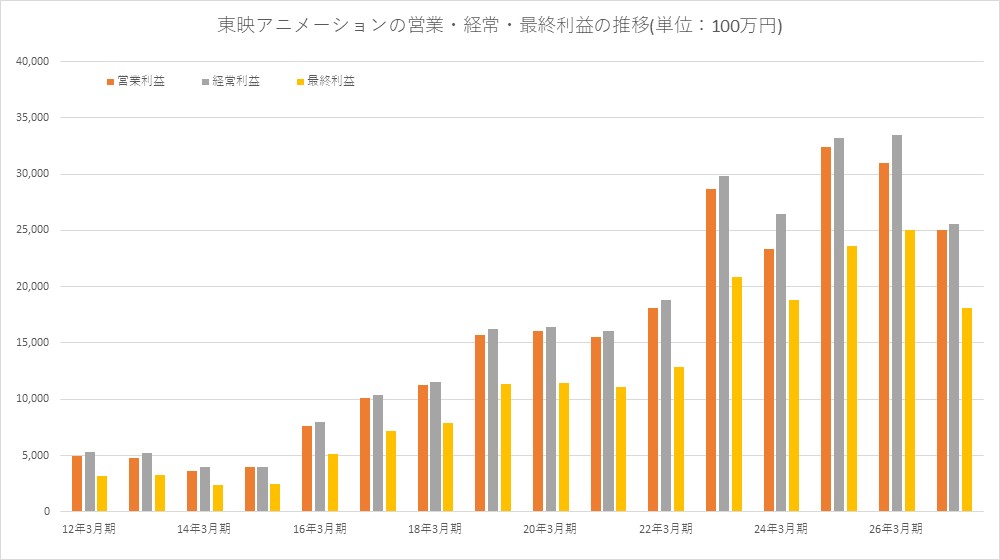Click the 25,000 y-axis label

coord(33,230)
